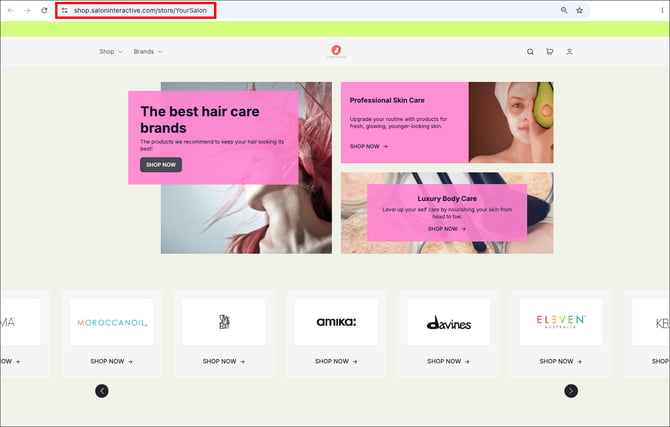Open the Davines brand logo
Screen dimensions: 670x427
448,322
